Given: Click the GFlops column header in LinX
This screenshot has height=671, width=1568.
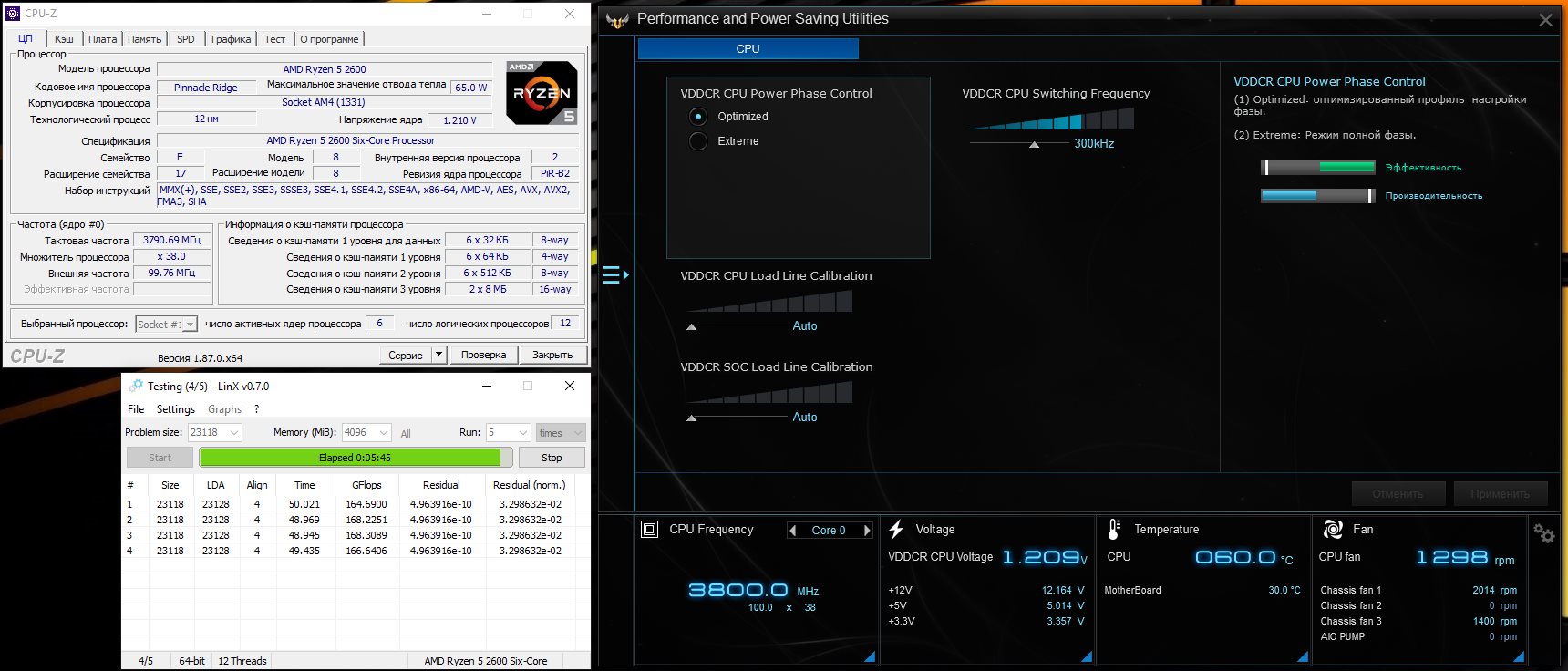Looking at the screenshot, I should coord(366,485).
